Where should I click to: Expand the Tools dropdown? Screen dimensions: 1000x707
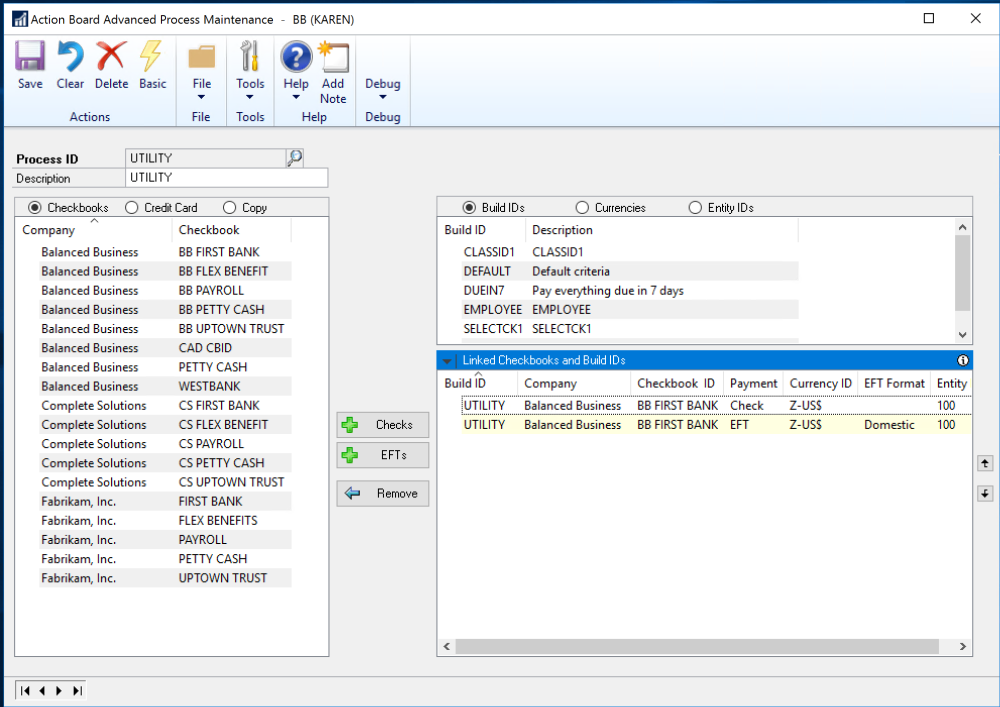[x=250, y=72]
